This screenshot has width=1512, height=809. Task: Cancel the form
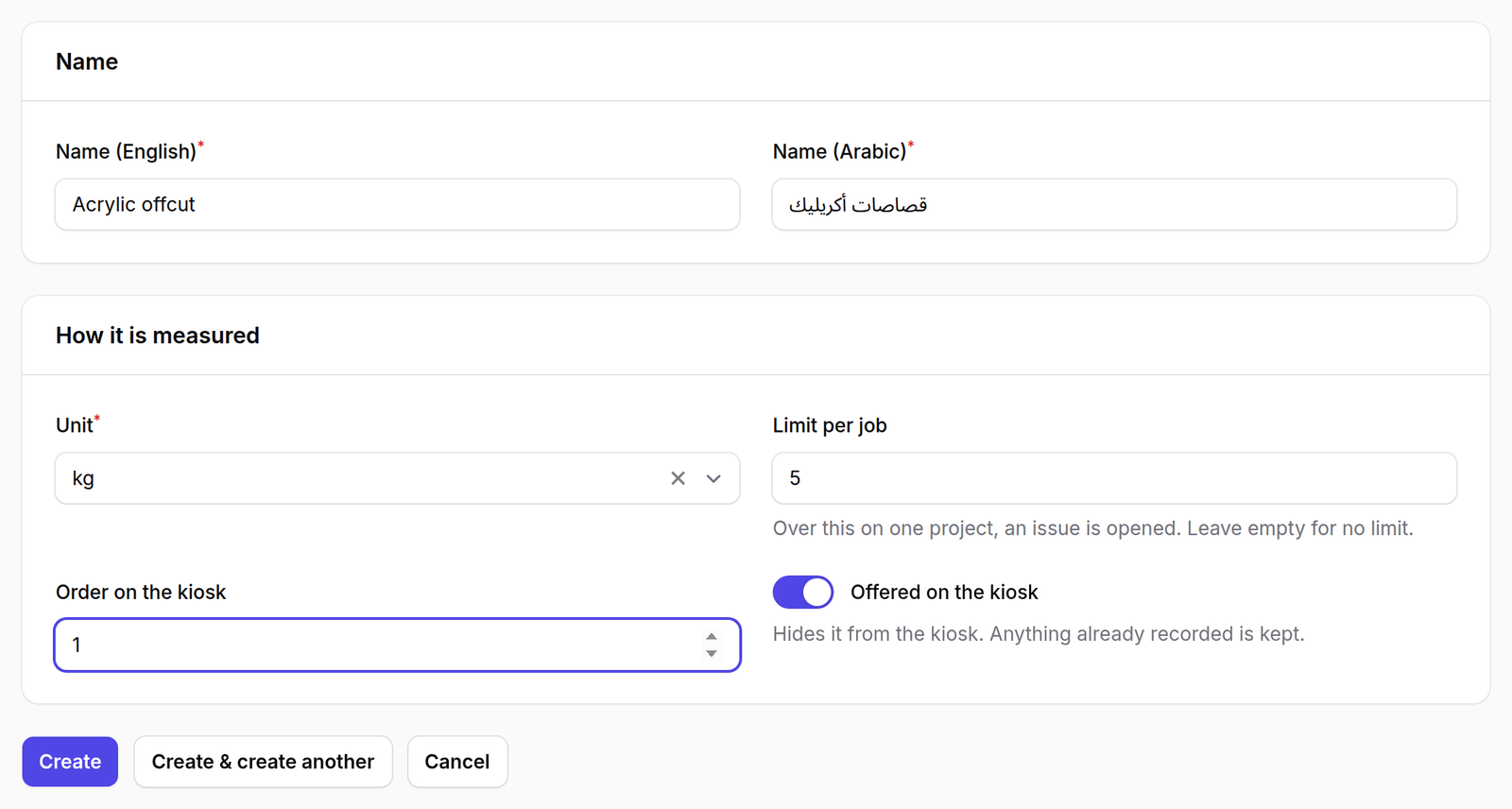(x=457, y=762)
